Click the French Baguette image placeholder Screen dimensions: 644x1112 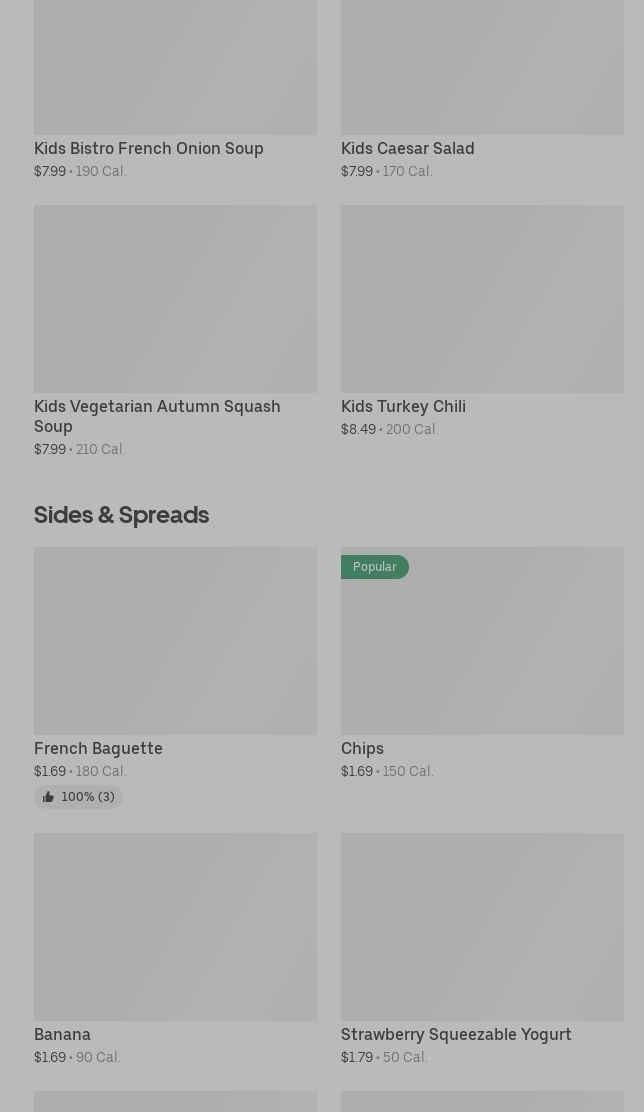point(175,641)
